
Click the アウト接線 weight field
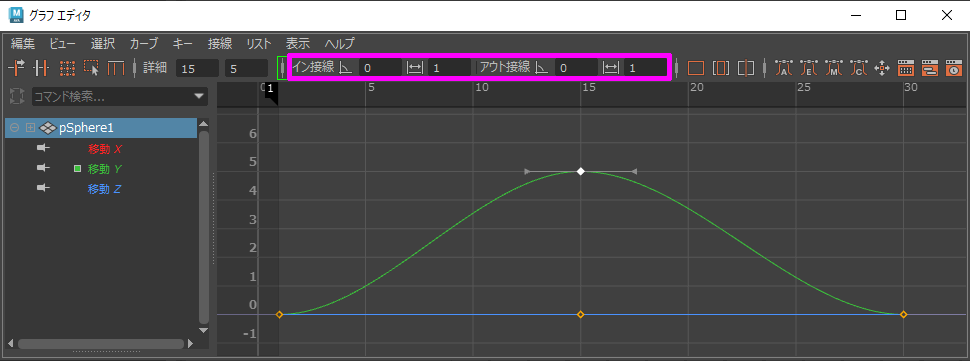coord(645,68)
